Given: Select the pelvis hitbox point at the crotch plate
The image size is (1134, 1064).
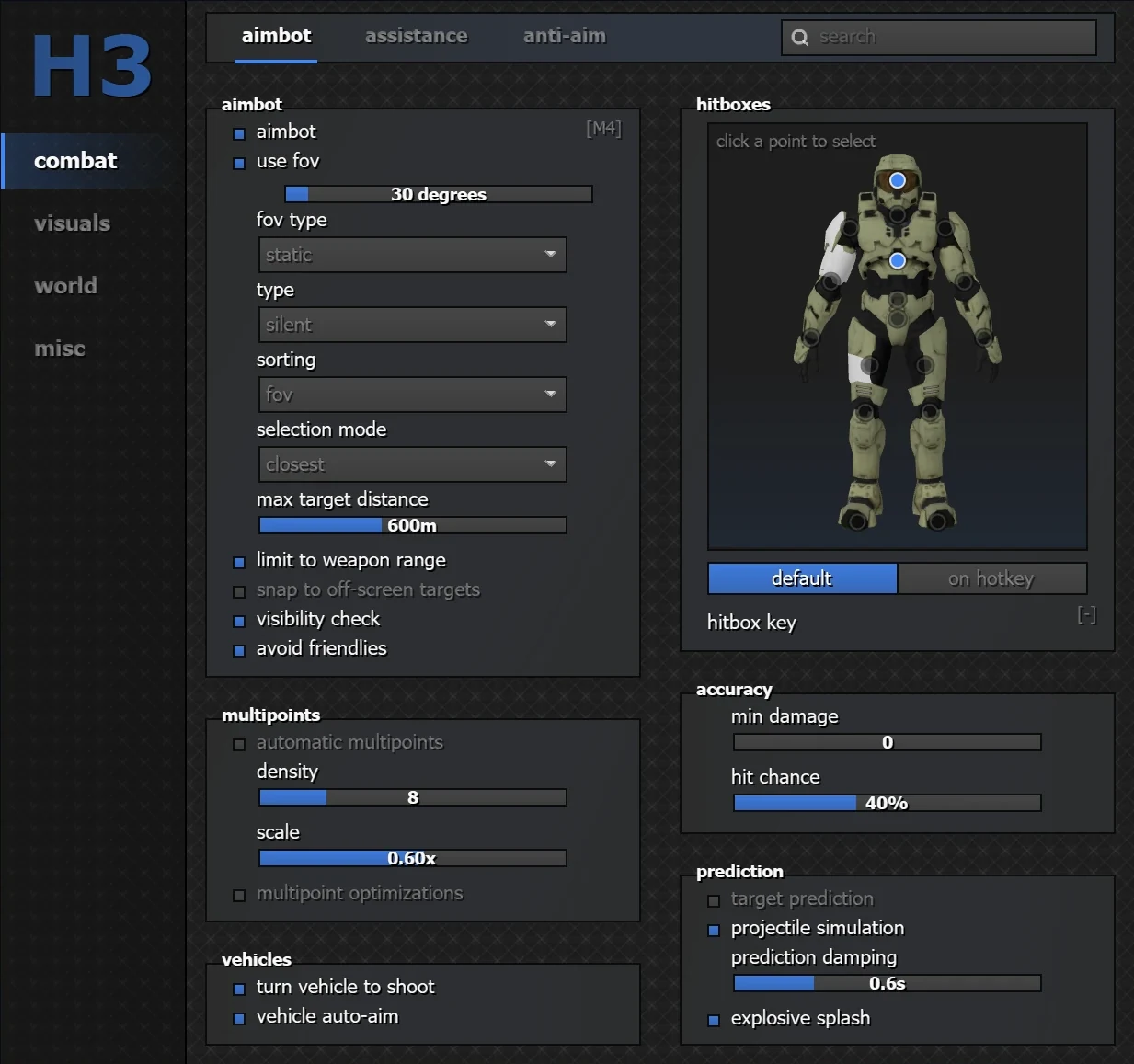Looking at the screenshot, I should (x=898, y=319).
